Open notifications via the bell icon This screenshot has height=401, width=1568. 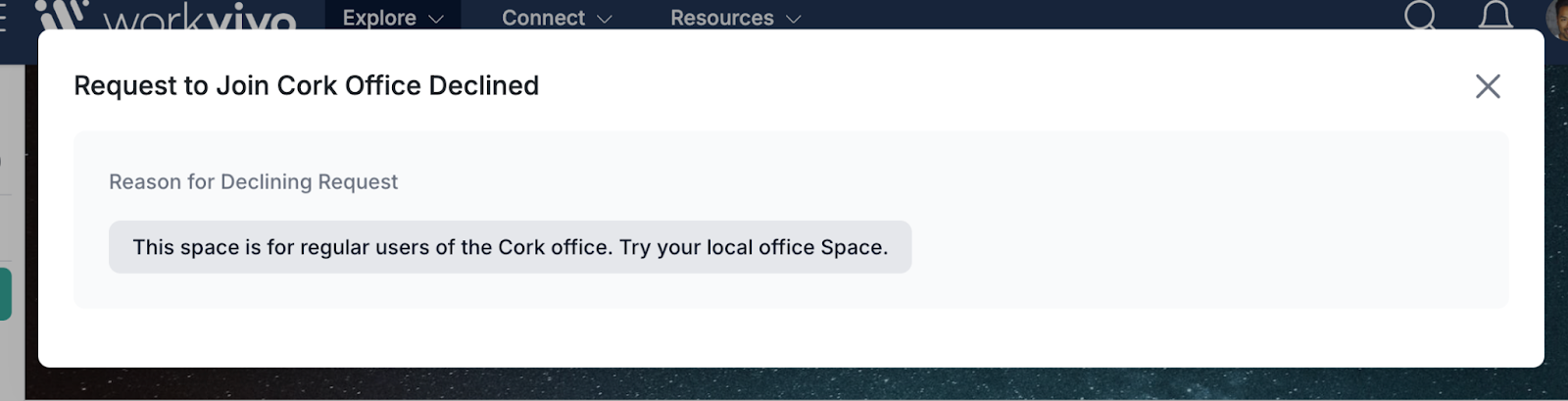pos(1495,15)
